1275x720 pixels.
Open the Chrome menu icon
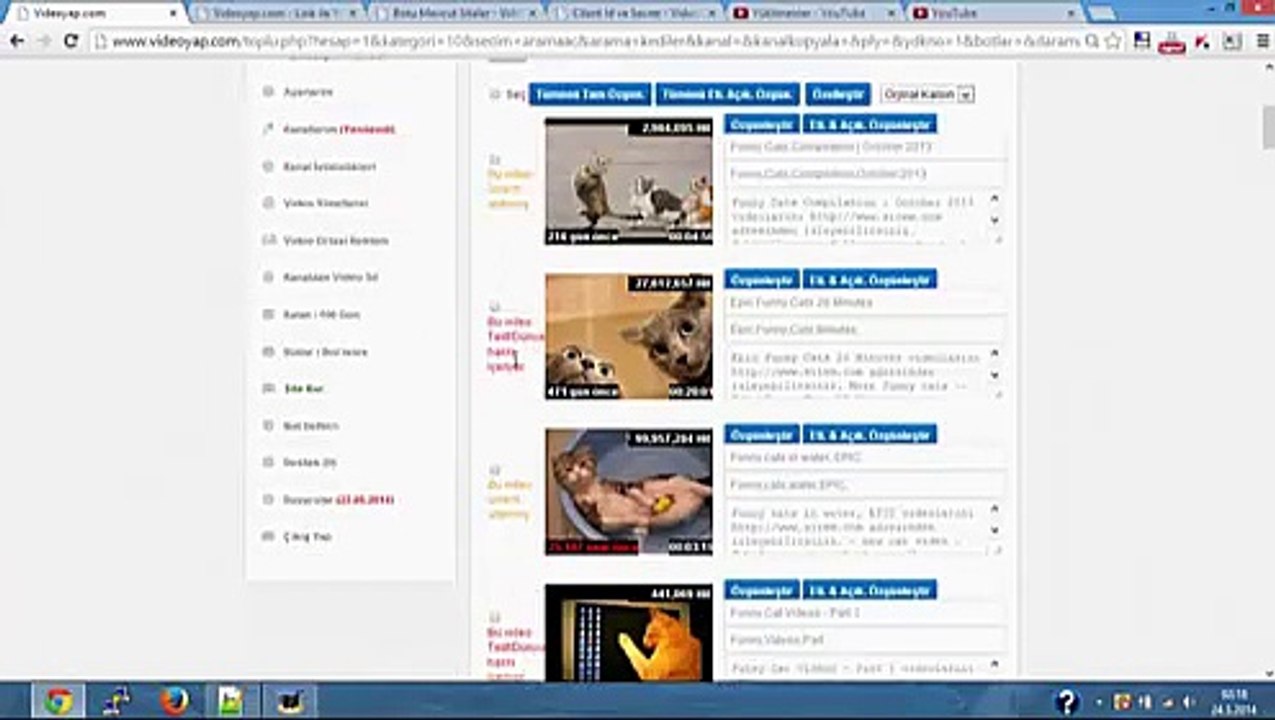coord(1262,41)
